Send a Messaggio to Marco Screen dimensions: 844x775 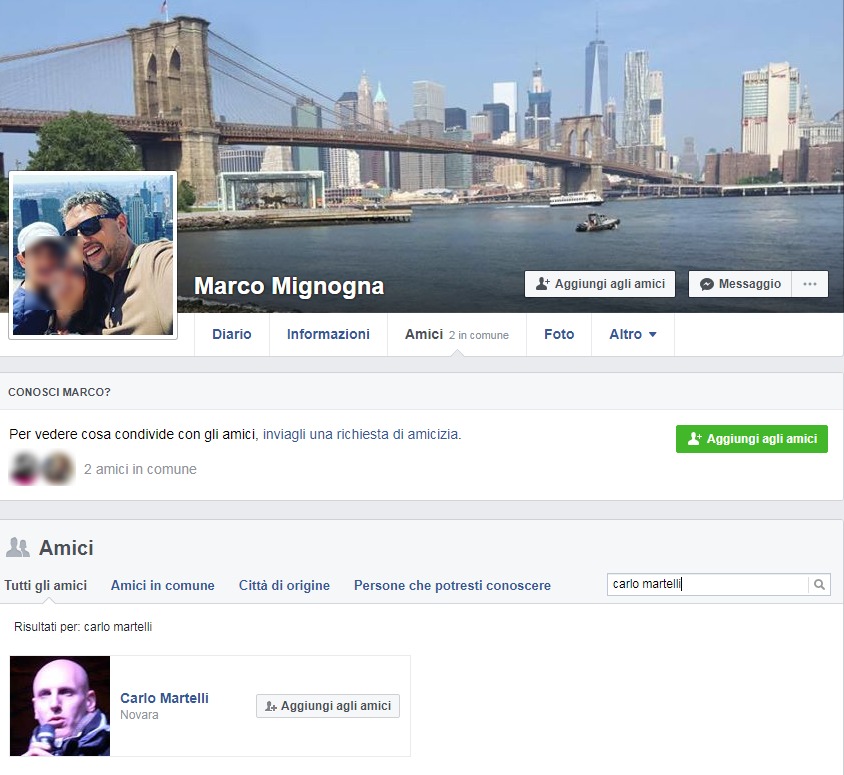click(740, 284)
